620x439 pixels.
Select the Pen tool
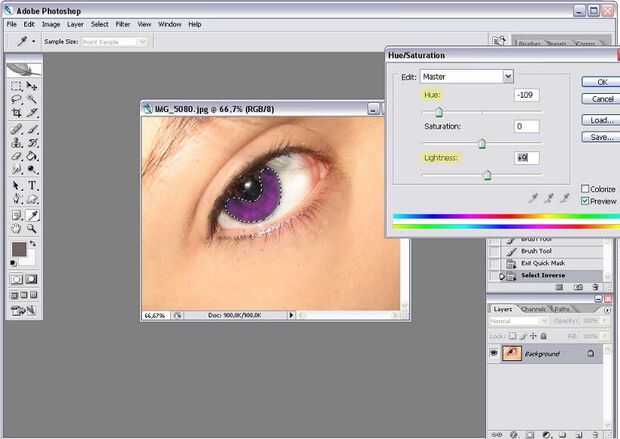click(x=16, y=199)
